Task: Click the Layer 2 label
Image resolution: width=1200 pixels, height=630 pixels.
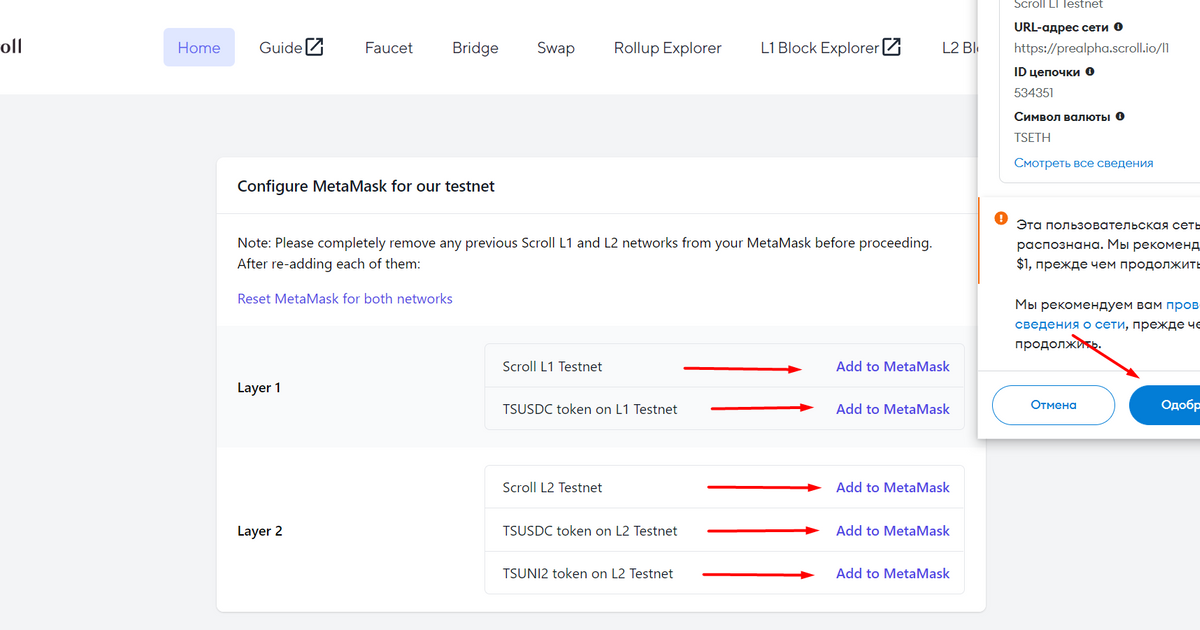Action: click(260, 531)
